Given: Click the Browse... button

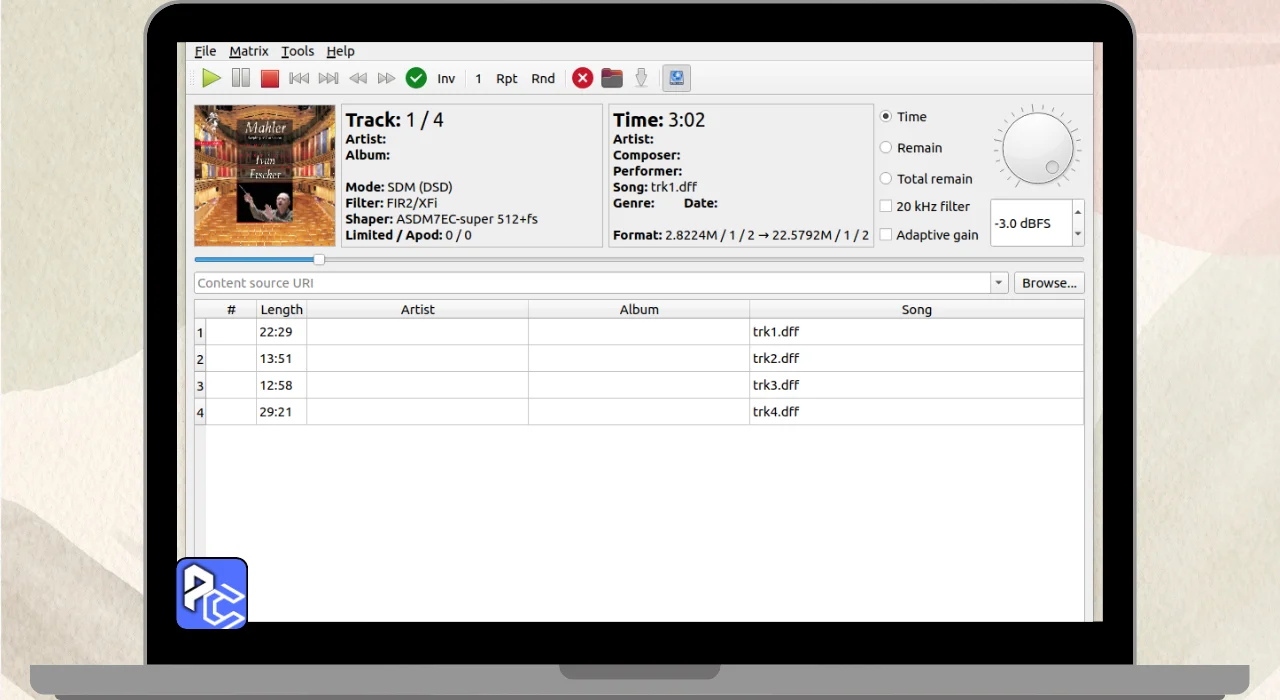Looking at the screenshot, I should tap(1049, 283).
